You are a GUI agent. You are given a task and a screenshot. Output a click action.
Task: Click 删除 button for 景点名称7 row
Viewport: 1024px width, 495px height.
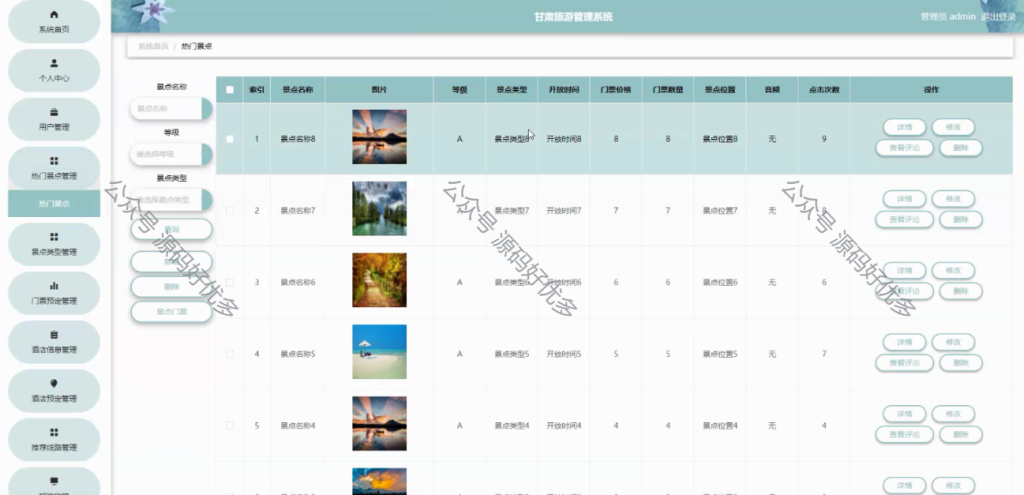961,219
